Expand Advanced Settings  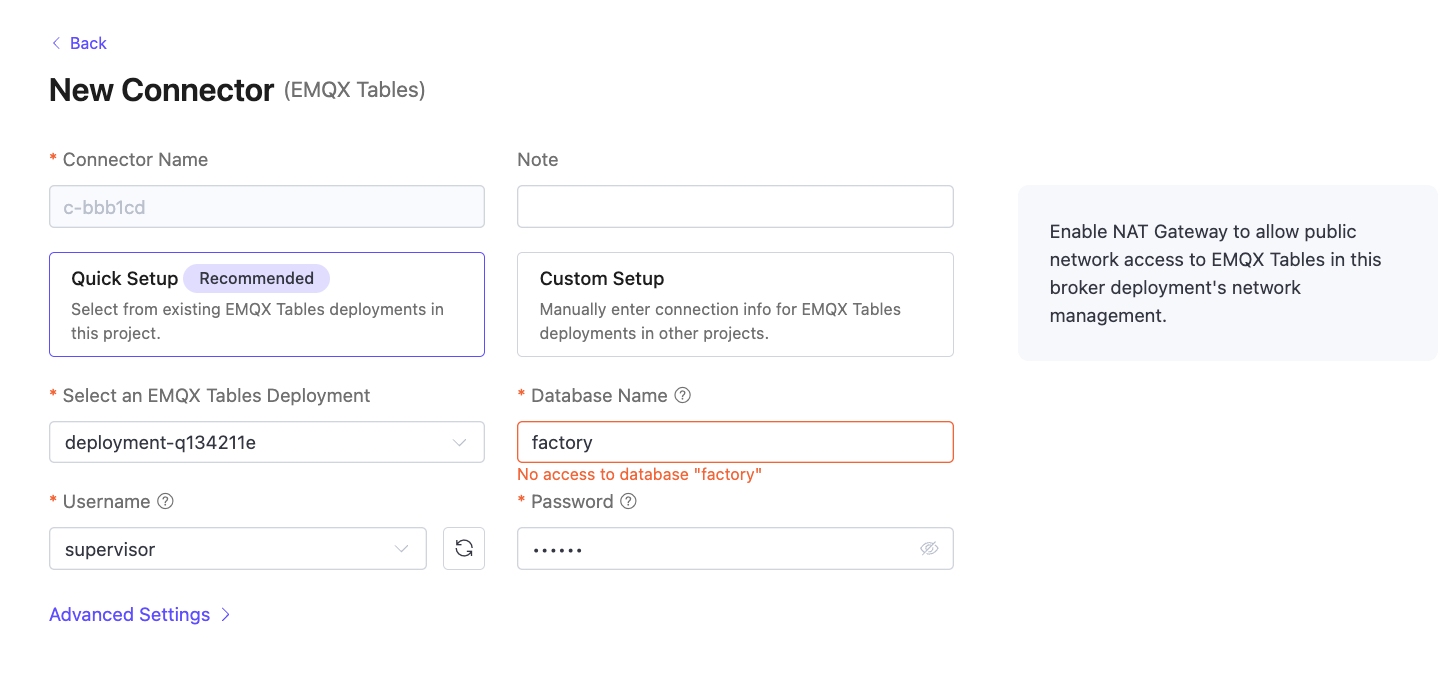point(140,614)
